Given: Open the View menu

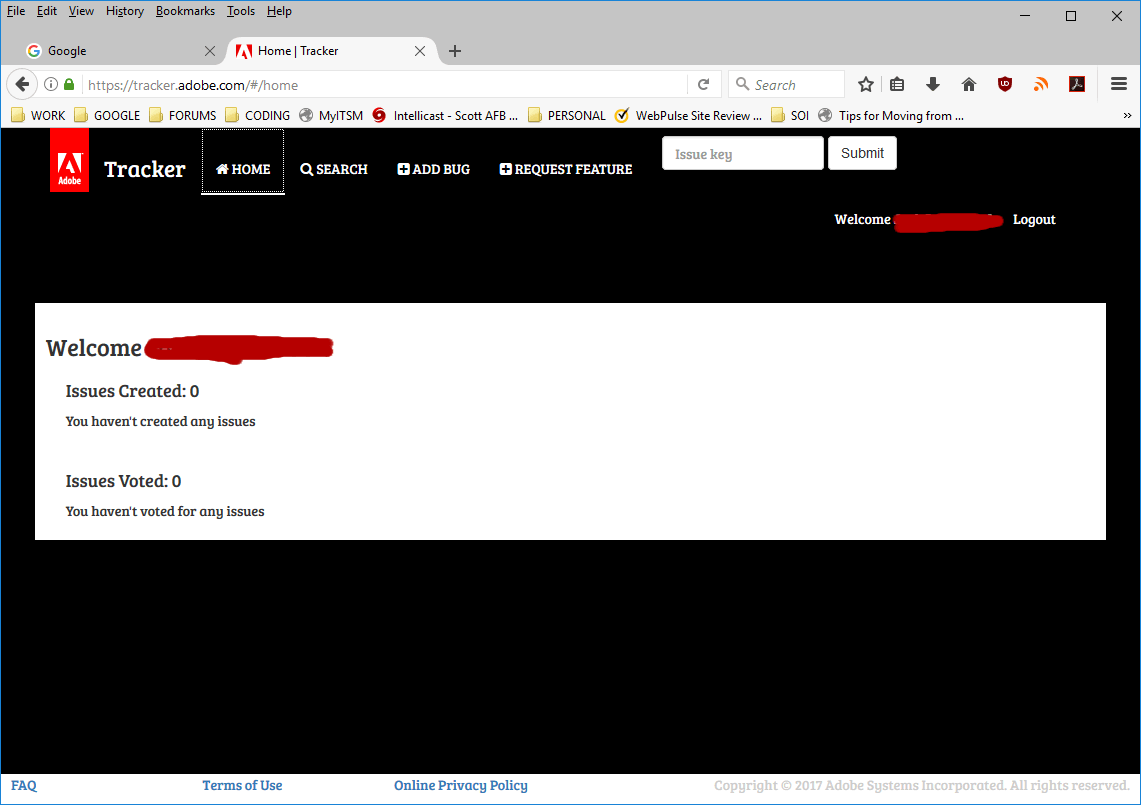Looking at the screenshot, I should coord(82,11).
